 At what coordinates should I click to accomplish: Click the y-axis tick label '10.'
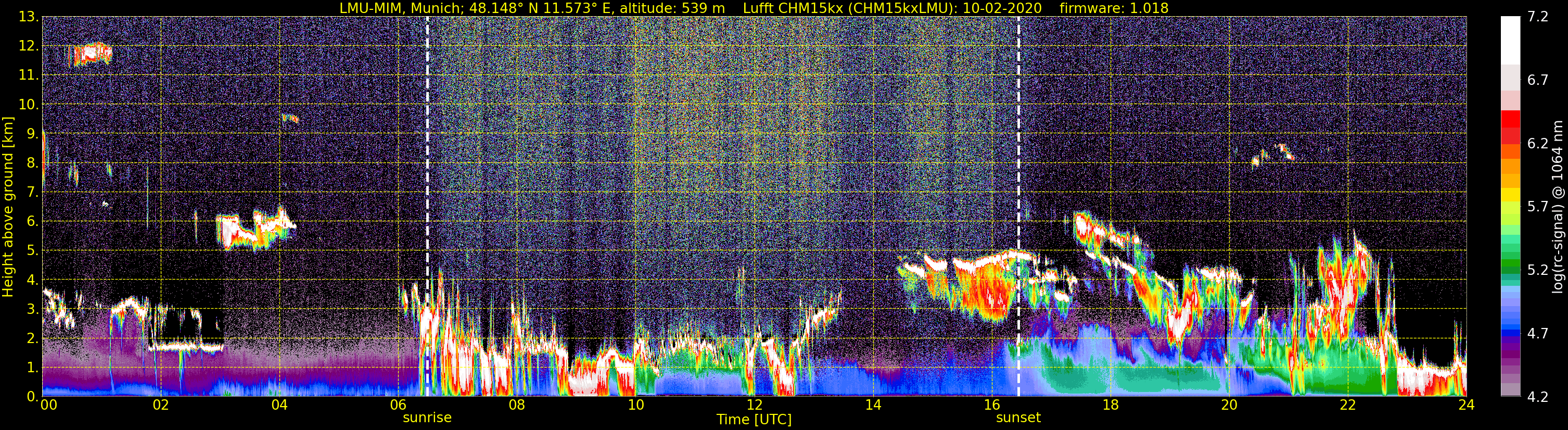29,105
